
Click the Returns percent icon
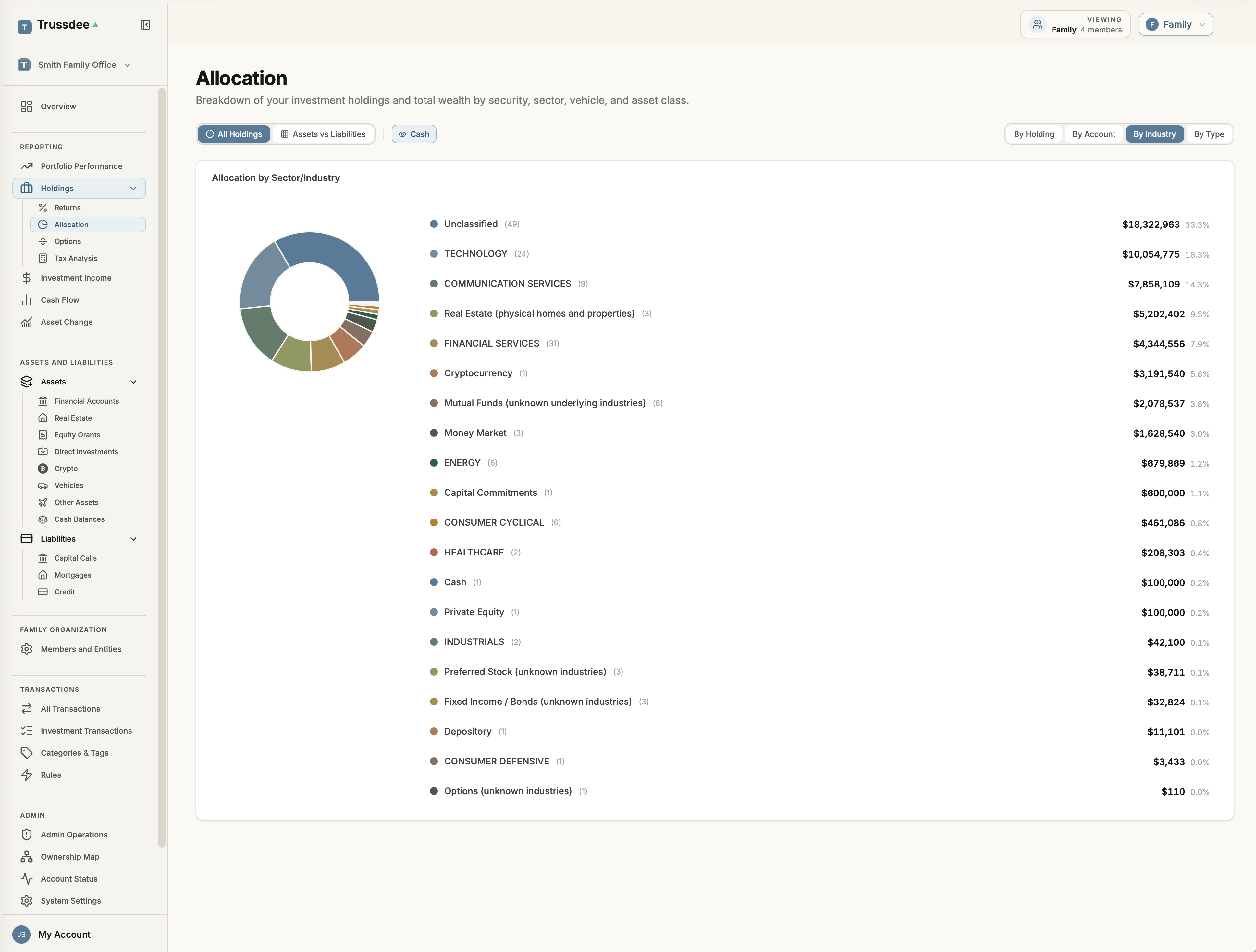tap(43, 208)
